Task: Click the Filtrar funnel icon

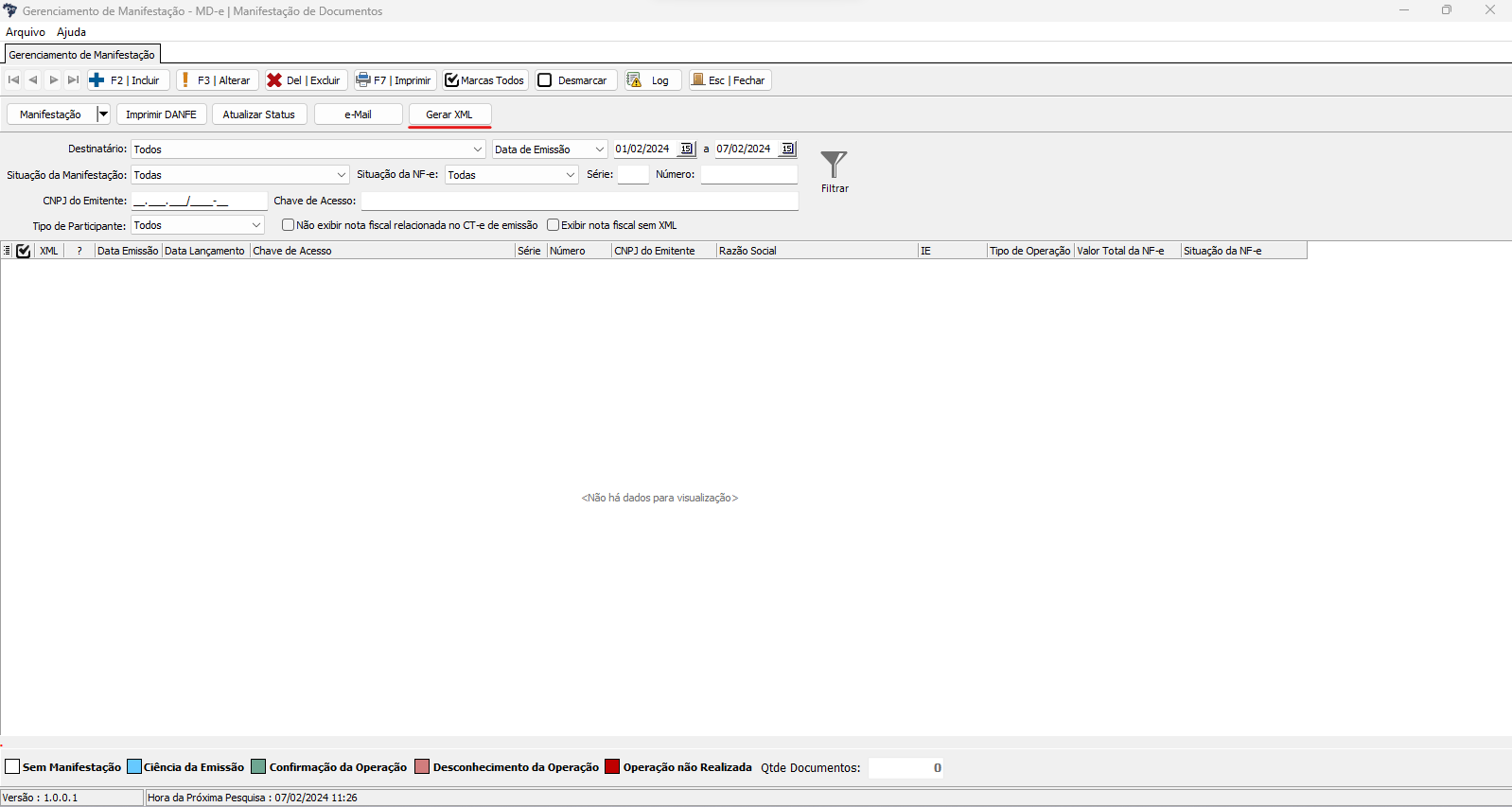Action: [x=834, y=166]
